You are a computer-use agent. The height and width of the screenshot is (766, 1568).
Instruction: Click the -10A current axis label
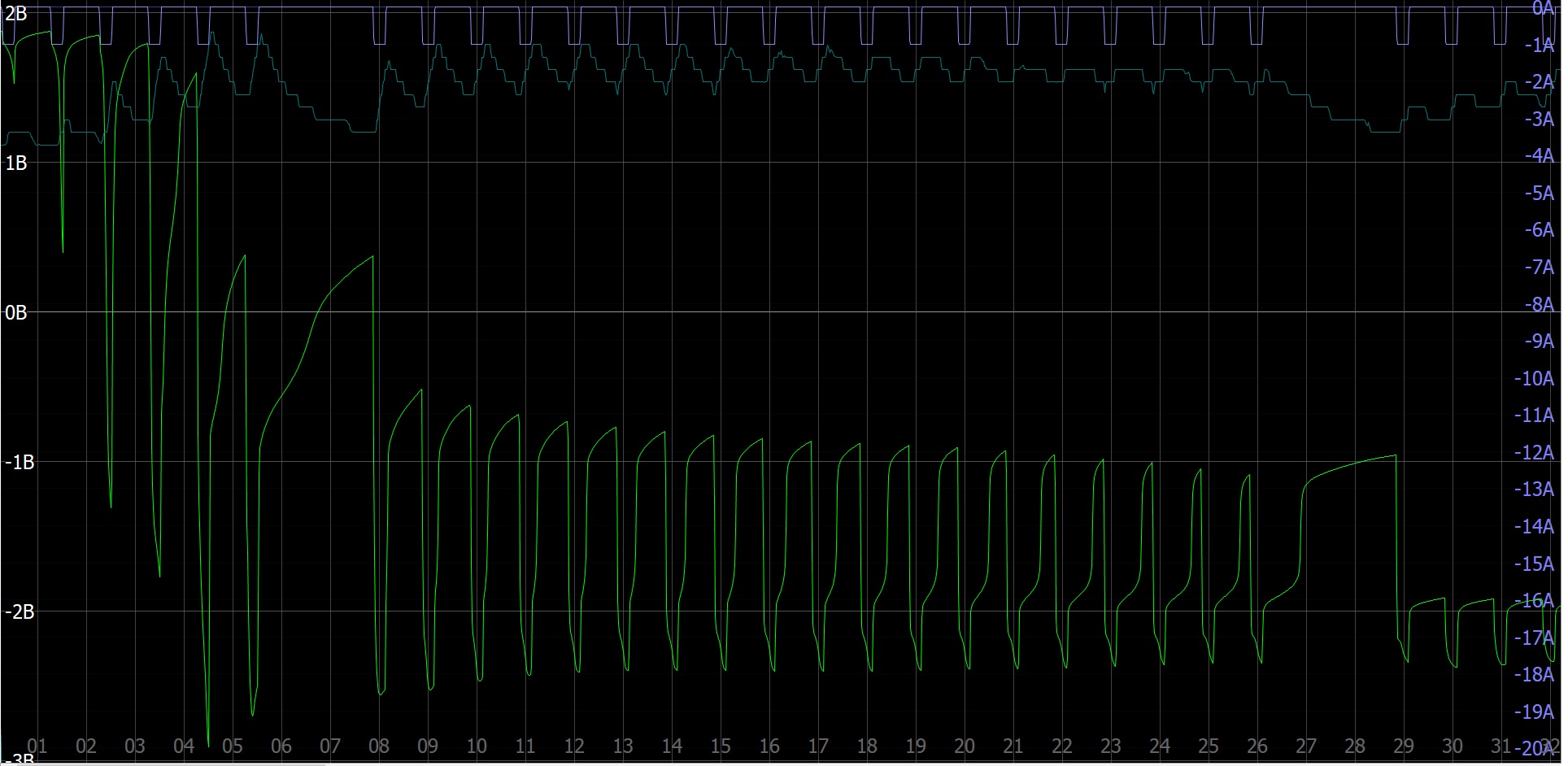pos(1534,379)
